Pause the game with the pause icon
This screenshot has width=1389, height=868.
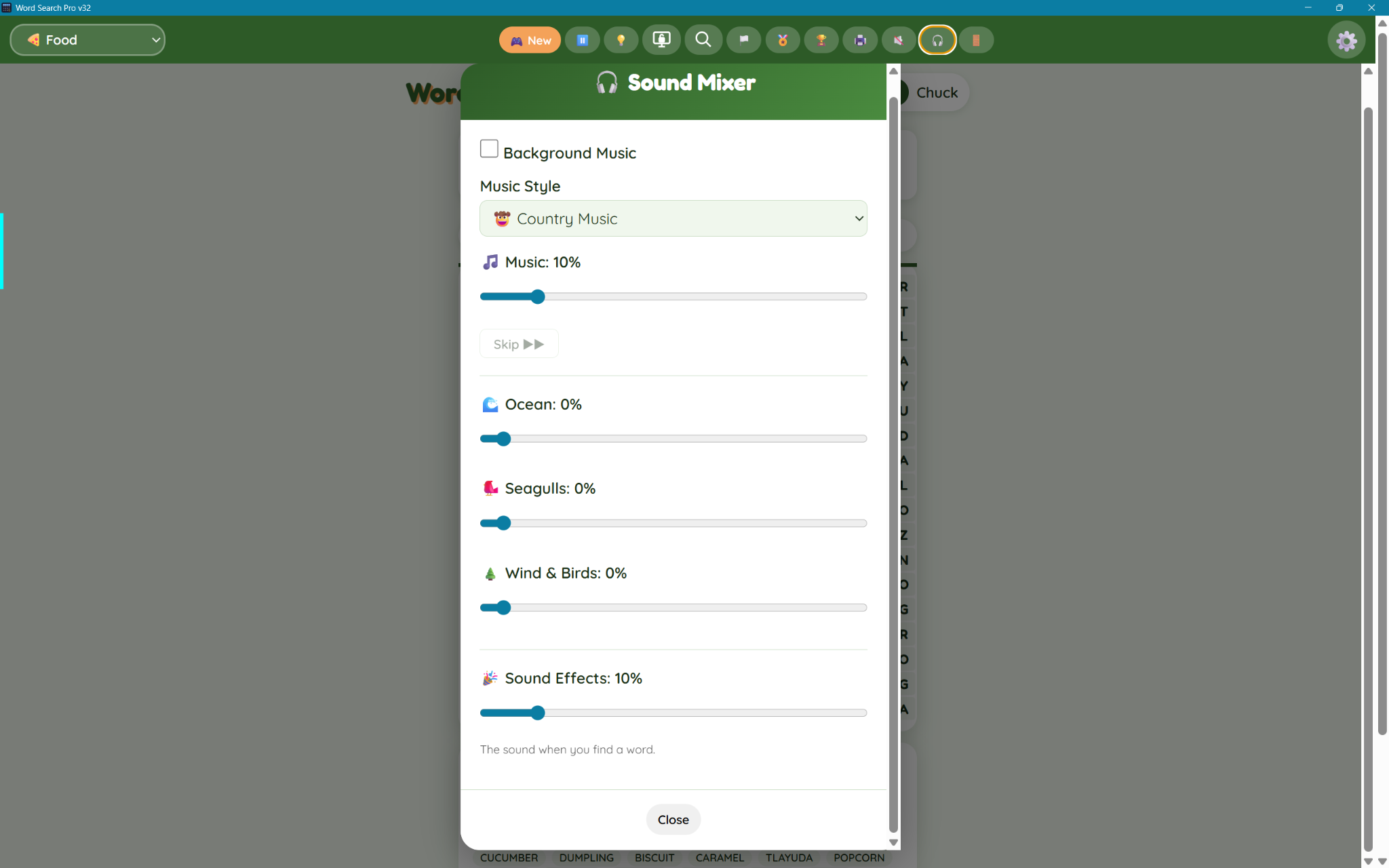pos(582,40)
